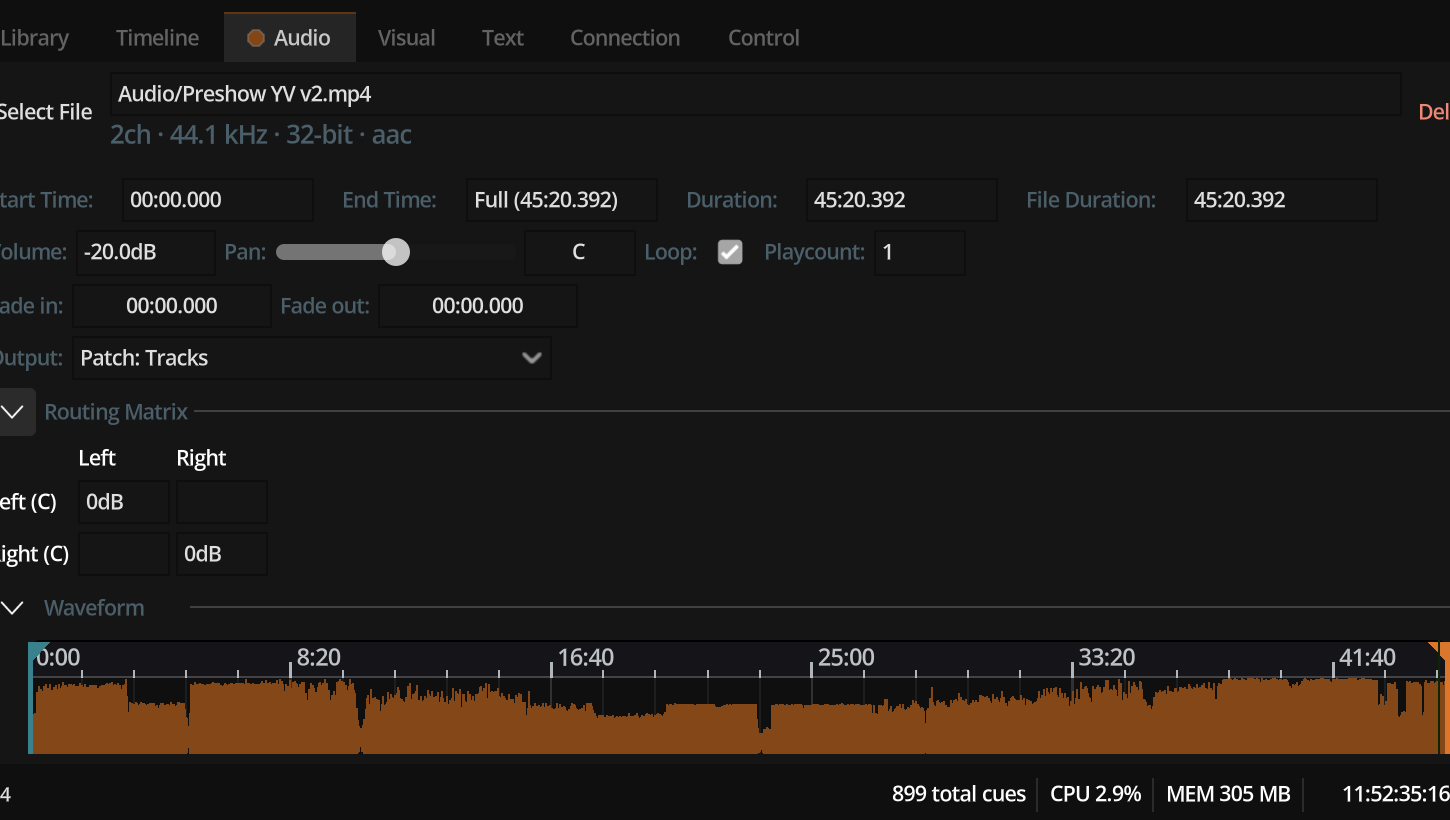Open the Output Patch: Tracks dropdown
This screenshot has height=820, width=1450.
tap(312, 358)
